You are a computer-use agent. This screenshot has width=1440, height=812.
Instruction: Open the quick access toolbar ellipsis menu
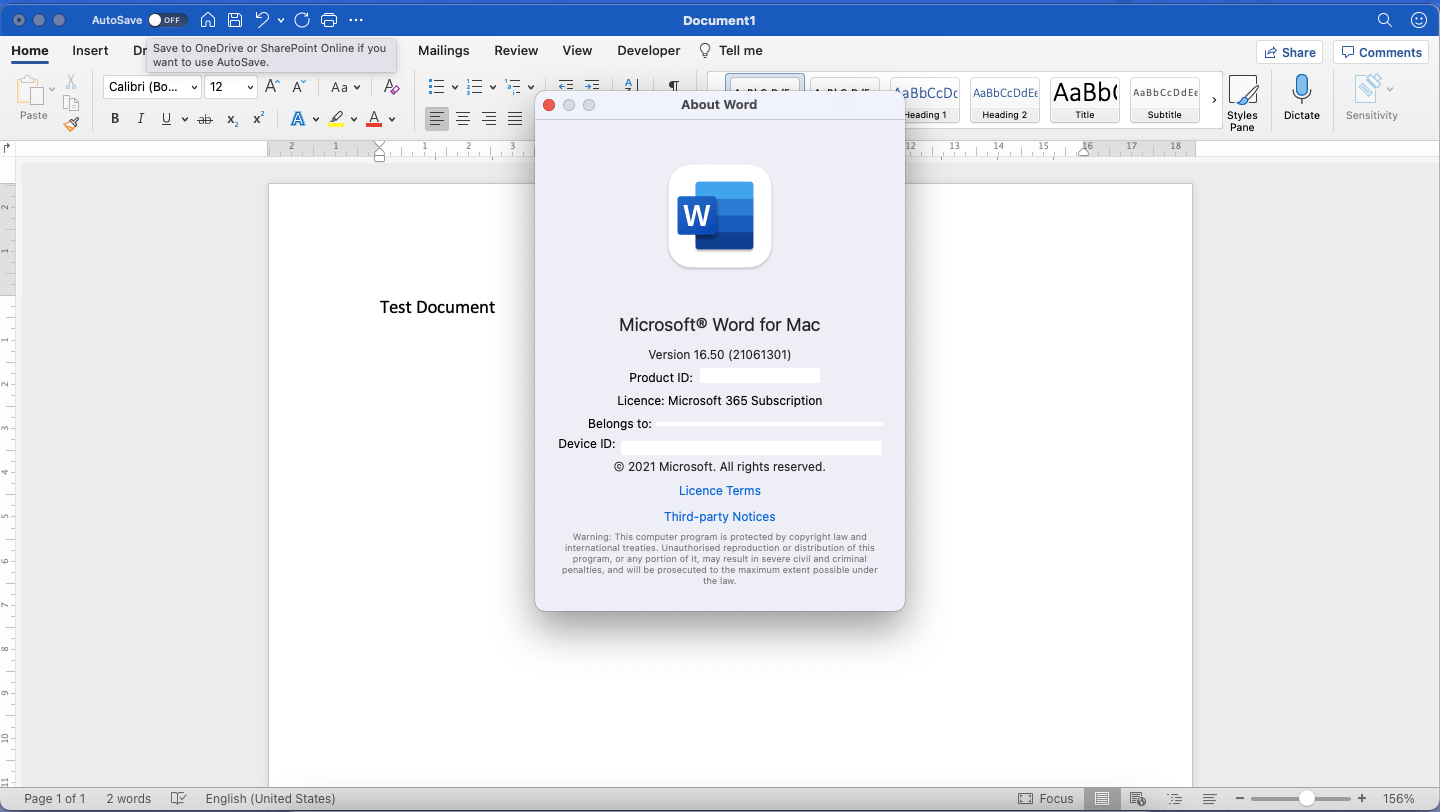coord(356,20)
